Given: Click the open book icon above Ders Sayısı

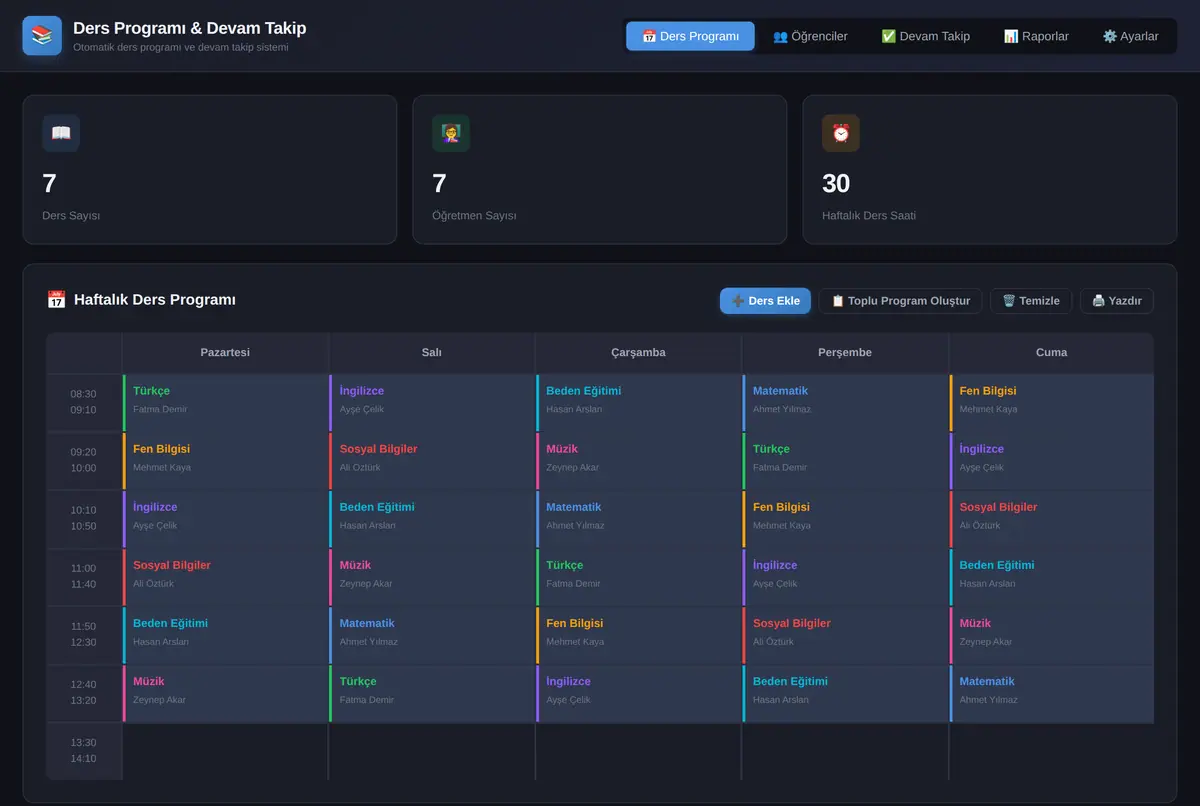Looking at the screenshot, I should point(61,133).
